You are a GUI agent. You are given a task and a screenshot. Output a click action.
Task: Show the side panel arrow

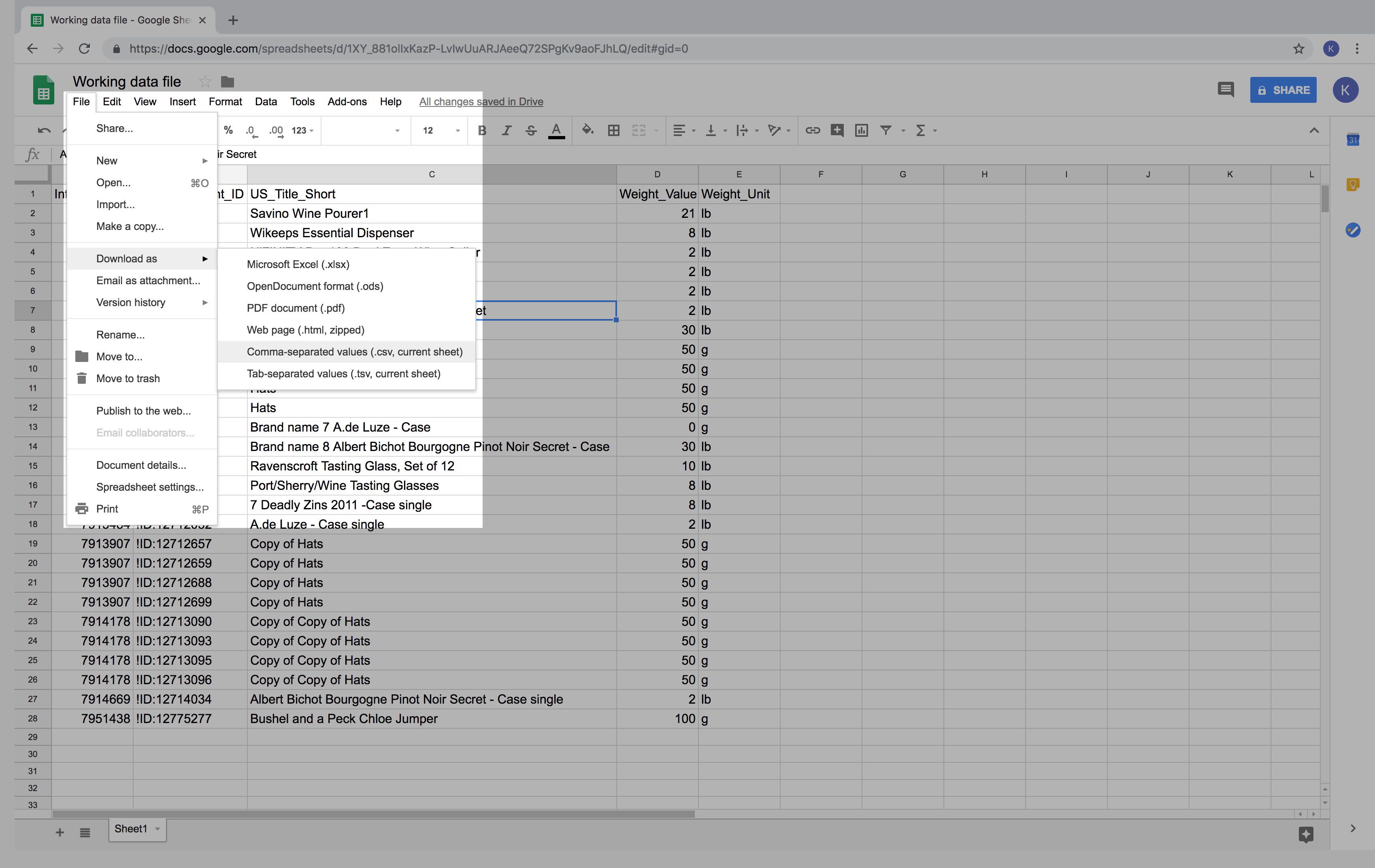1353,829
